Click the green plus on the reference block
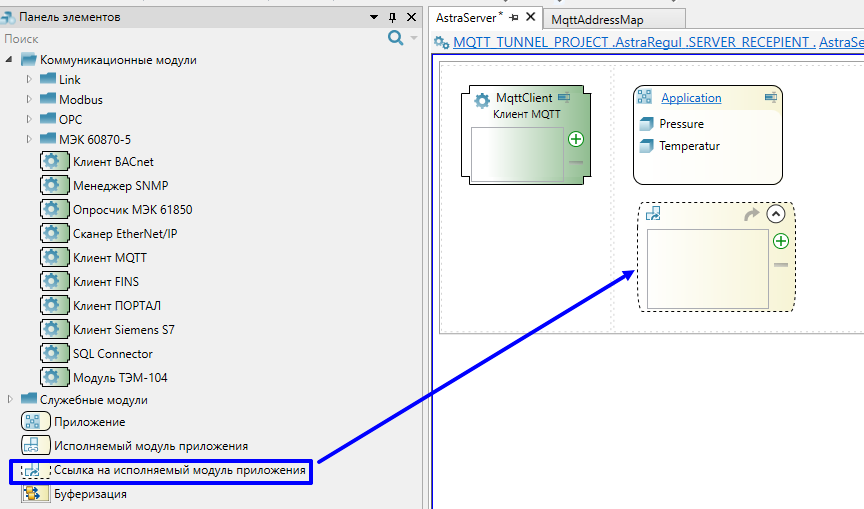This screenshot has width=864, height=509. point(781,241)
